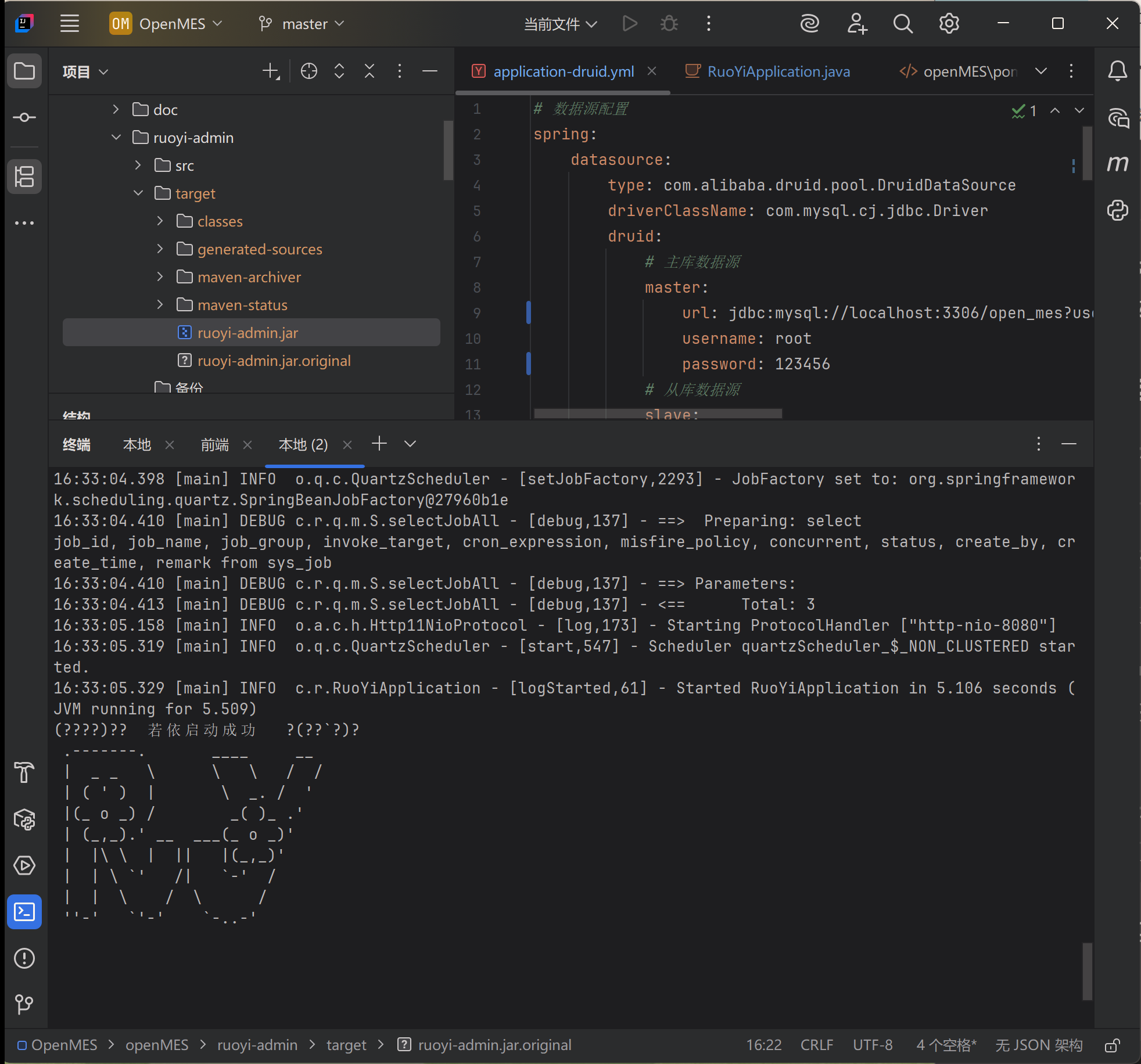
Task: Open the Problems exclamation icon
Action: (24, 958)
